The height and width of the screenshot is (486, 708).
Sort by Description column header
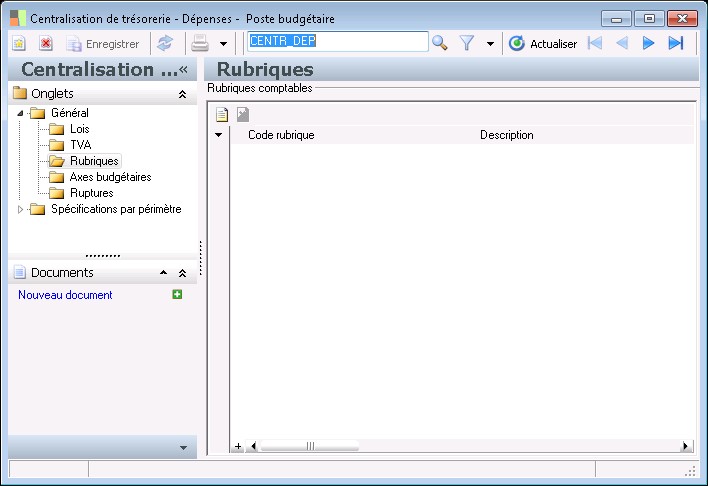[506, 135]
